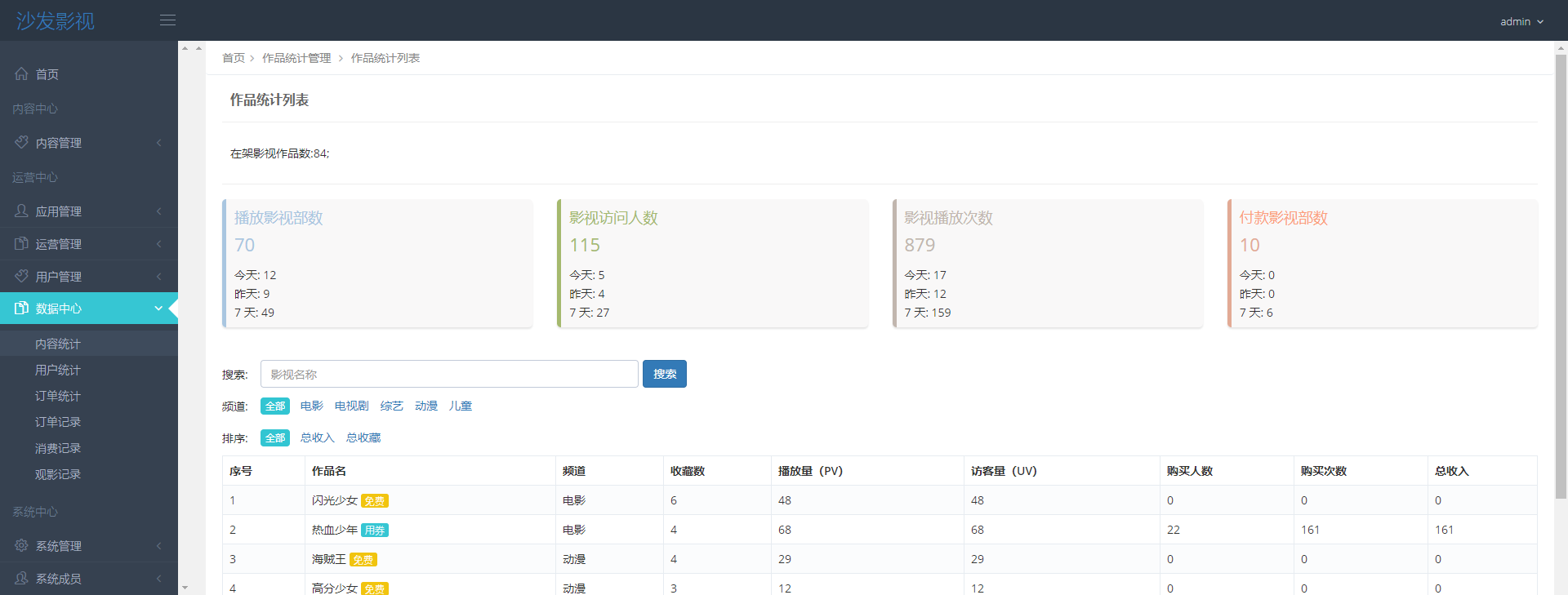Click the 作品统计列表 page heading
1568x595 pixels.
[x=269, y=100]
